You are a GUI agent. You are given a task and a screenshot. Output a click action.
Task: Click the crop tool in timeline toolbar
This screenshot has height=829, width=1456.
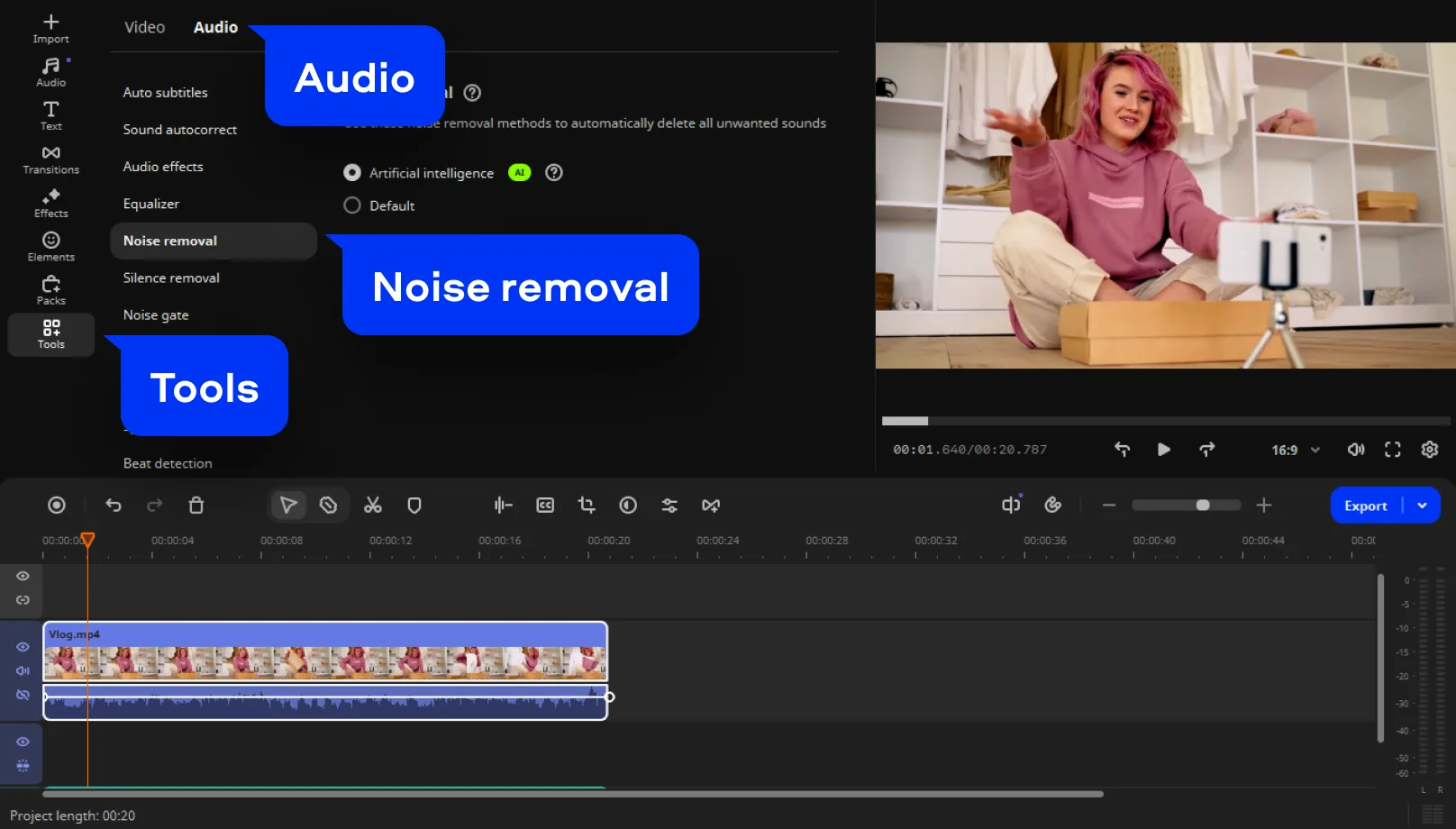587,506
